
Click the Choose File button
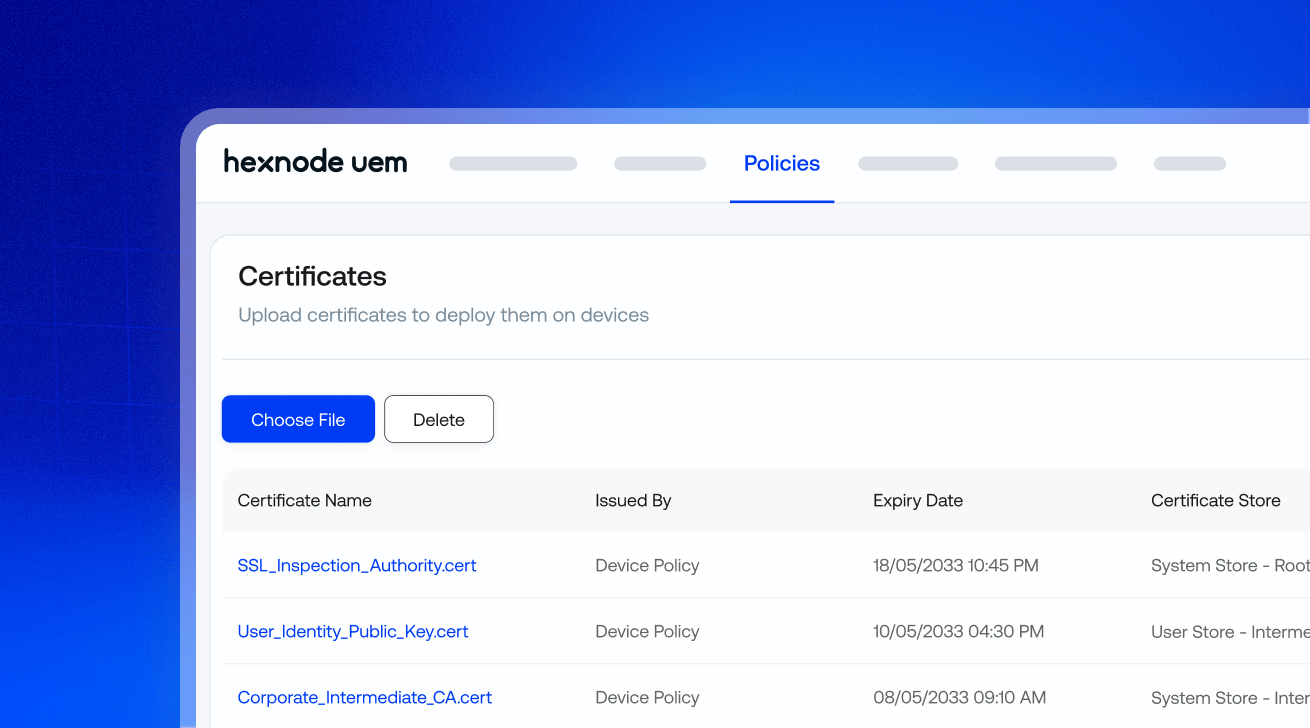(x=298, y=419)
